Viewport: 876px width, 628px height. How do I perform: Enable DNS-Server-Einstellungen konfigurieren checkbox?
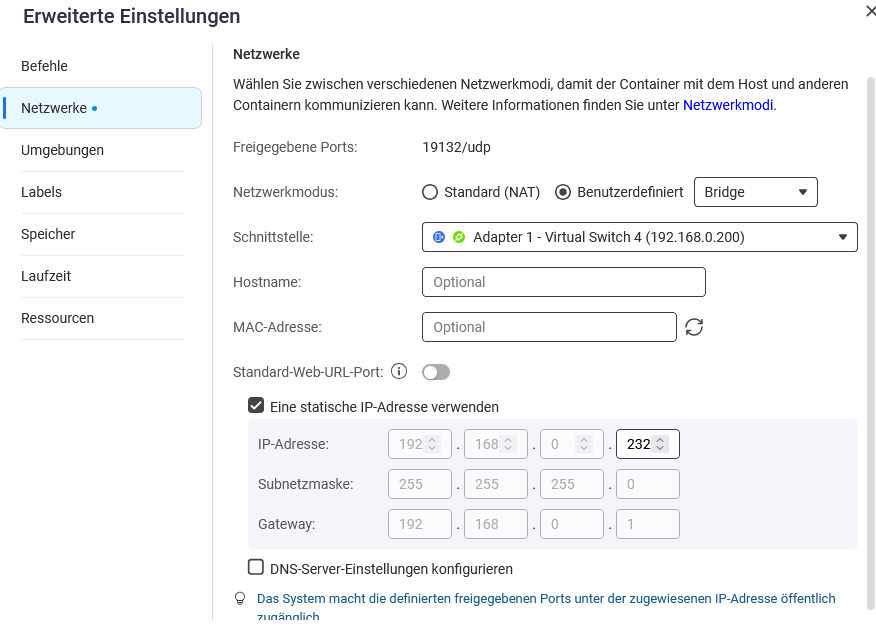click(x=256, y=568)
